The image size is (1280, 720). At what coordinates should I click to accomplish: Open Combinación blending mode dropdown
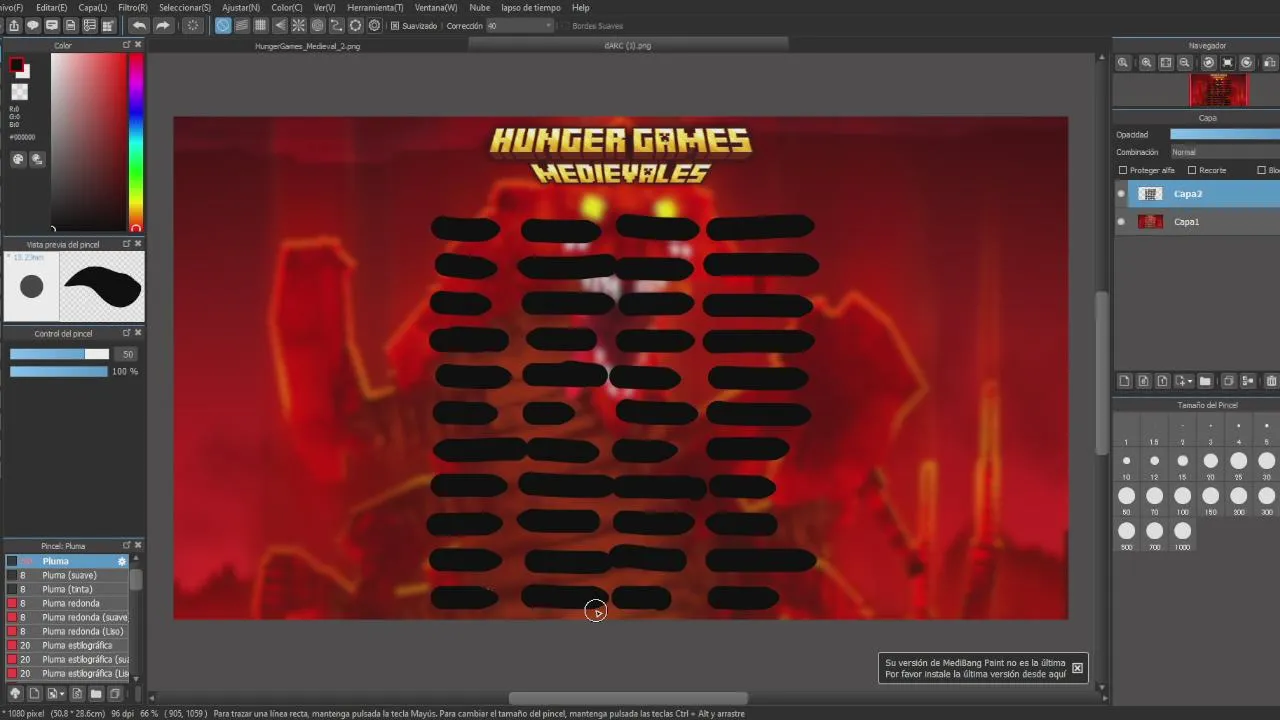pyautogui.click(x=1224, y=152)
